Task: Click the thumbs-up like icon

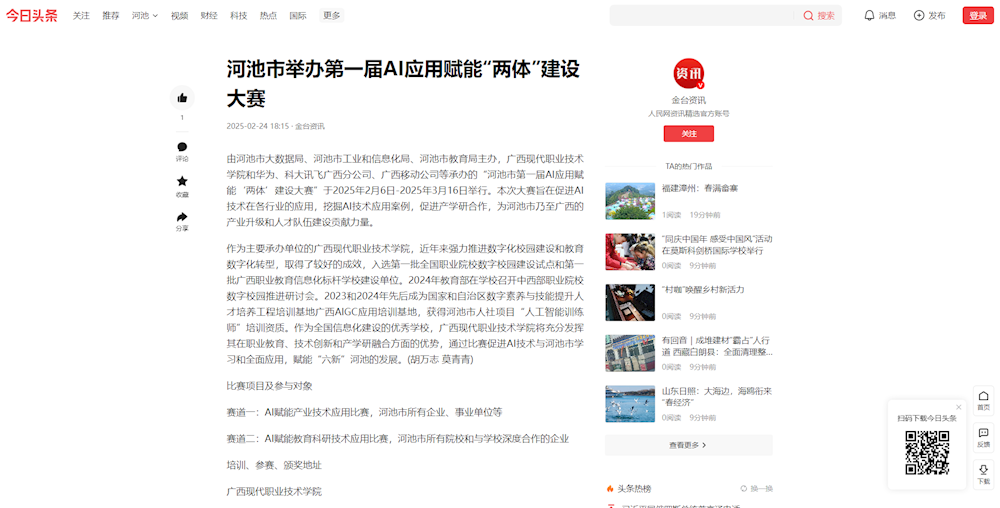Action: click(182, 98)
